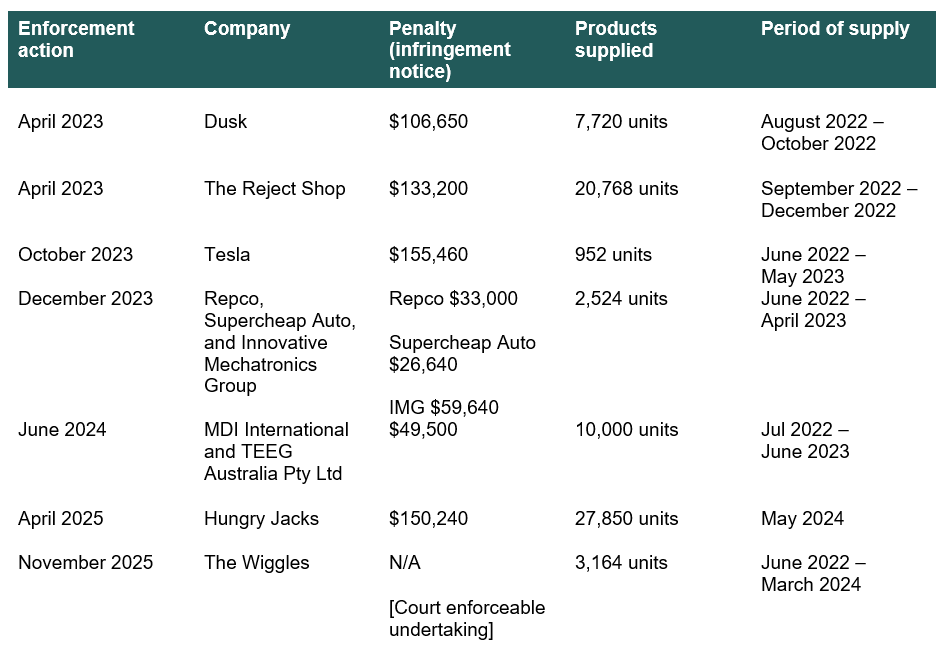Select the Penalty (infringement notice) header
946x672 pixels.
[449, 50]
